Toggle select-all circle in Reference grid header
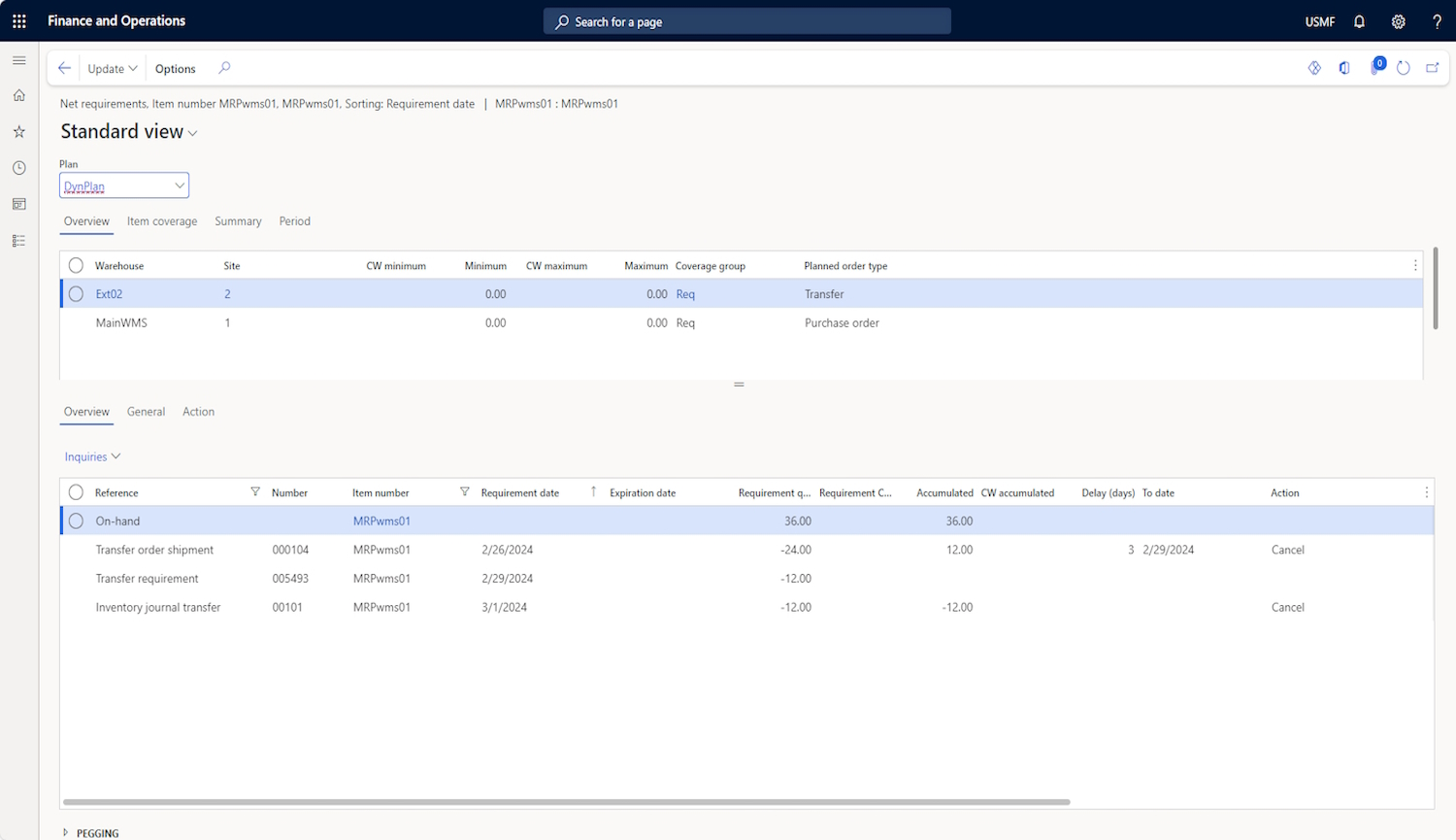This screenshot has width=1456, height=840. 76,492
